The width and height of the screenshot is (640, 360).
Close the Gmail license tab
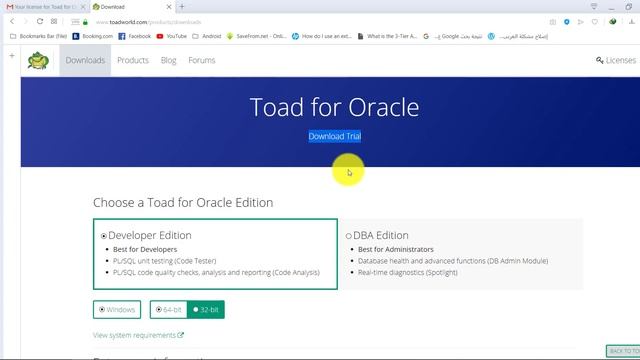pyautogui.click(x=83, y=7)
